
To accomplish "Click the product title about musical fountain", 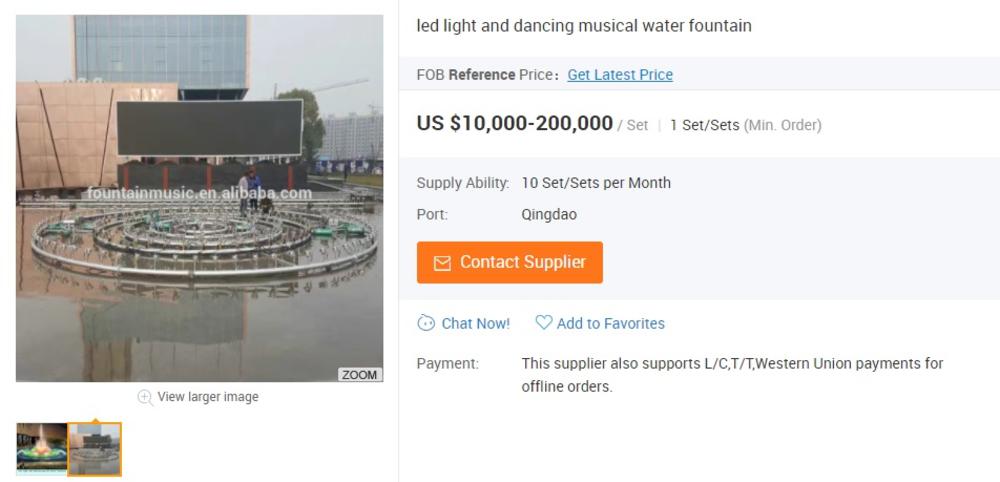I will (x=584, y=26).
